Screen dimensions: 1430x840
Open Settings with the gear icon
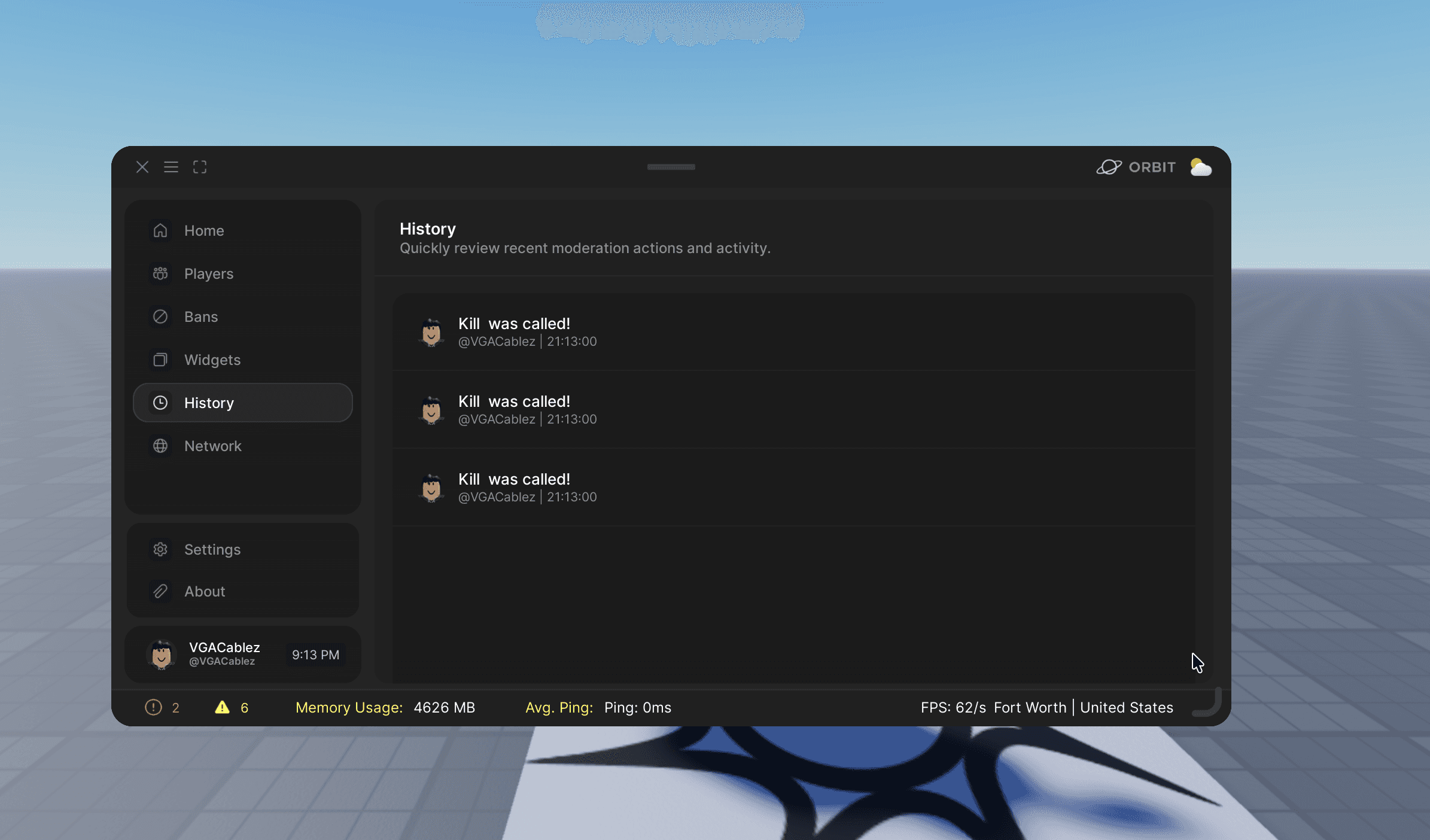160,549
